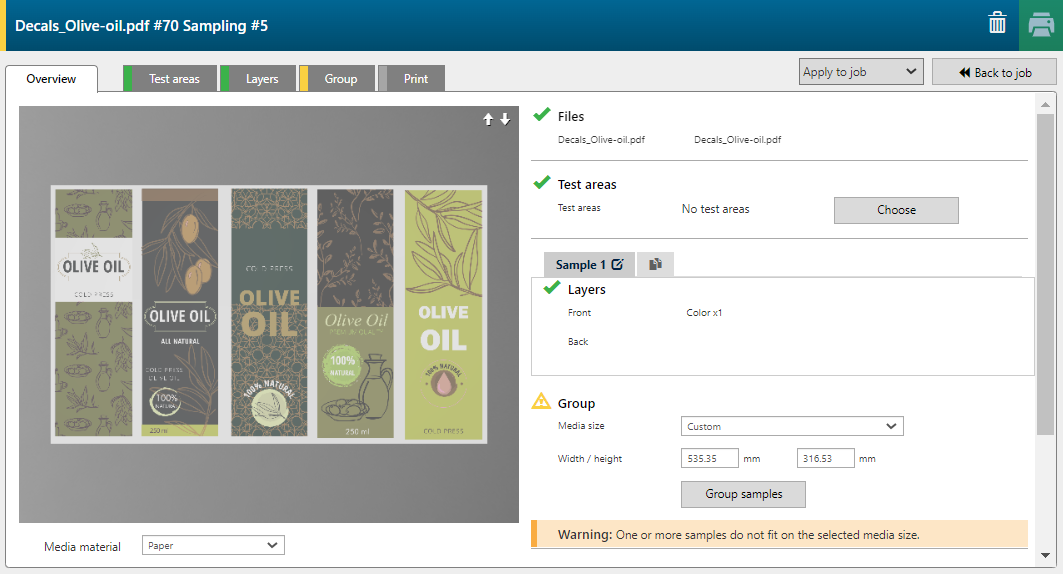The height and width of the screenshot is (574, 1063).
Task: Open the Apply to job dropdown
Action: click(x=861, y=72)
